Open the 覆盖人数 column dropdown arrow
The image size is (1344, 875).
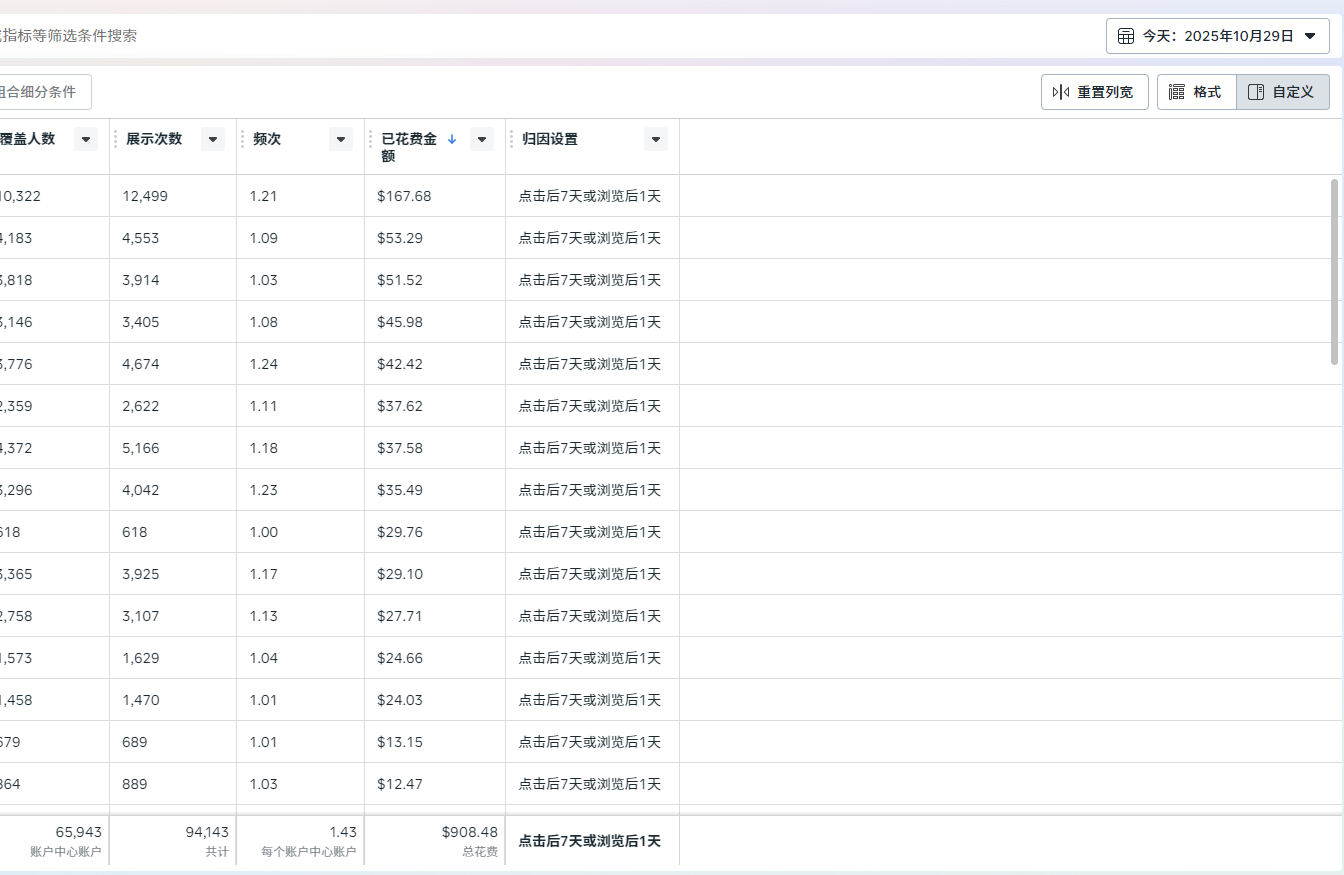click(85, 140)
